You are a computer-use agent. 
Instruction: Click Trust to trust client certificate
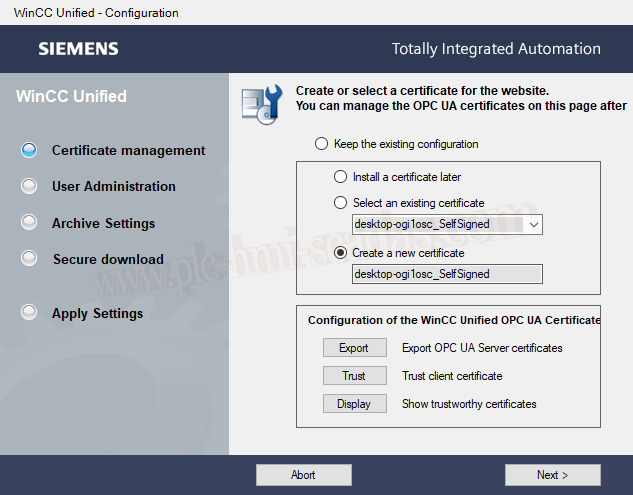point(354,376)
